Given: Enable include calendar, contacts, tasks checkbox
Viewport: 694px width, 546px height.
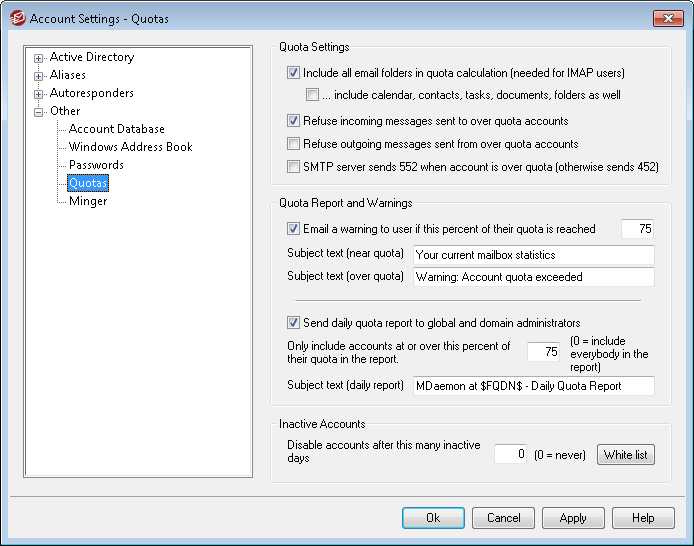Looking at the screenshot, I should tap(313, 96).
